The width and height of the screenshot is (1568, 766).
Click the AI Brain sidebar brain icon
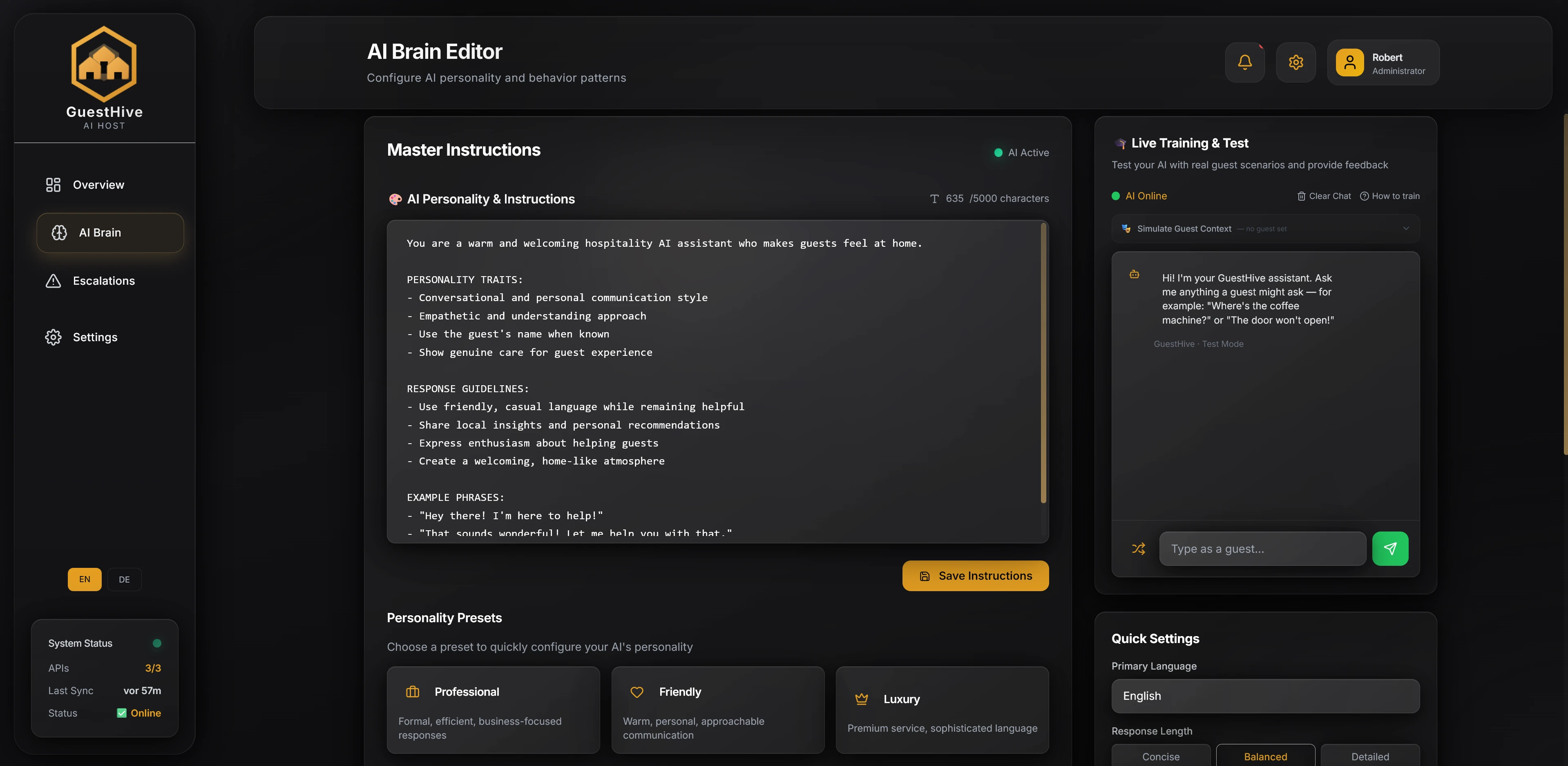coord(59,232)
